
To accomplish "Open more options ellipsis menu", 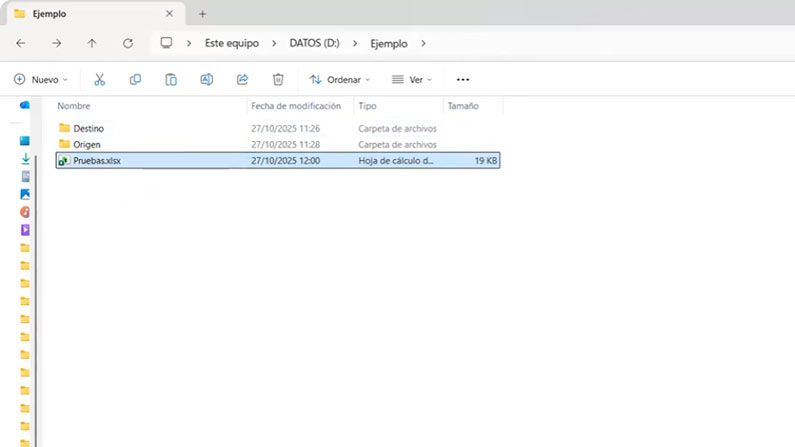I will (463, 80).
